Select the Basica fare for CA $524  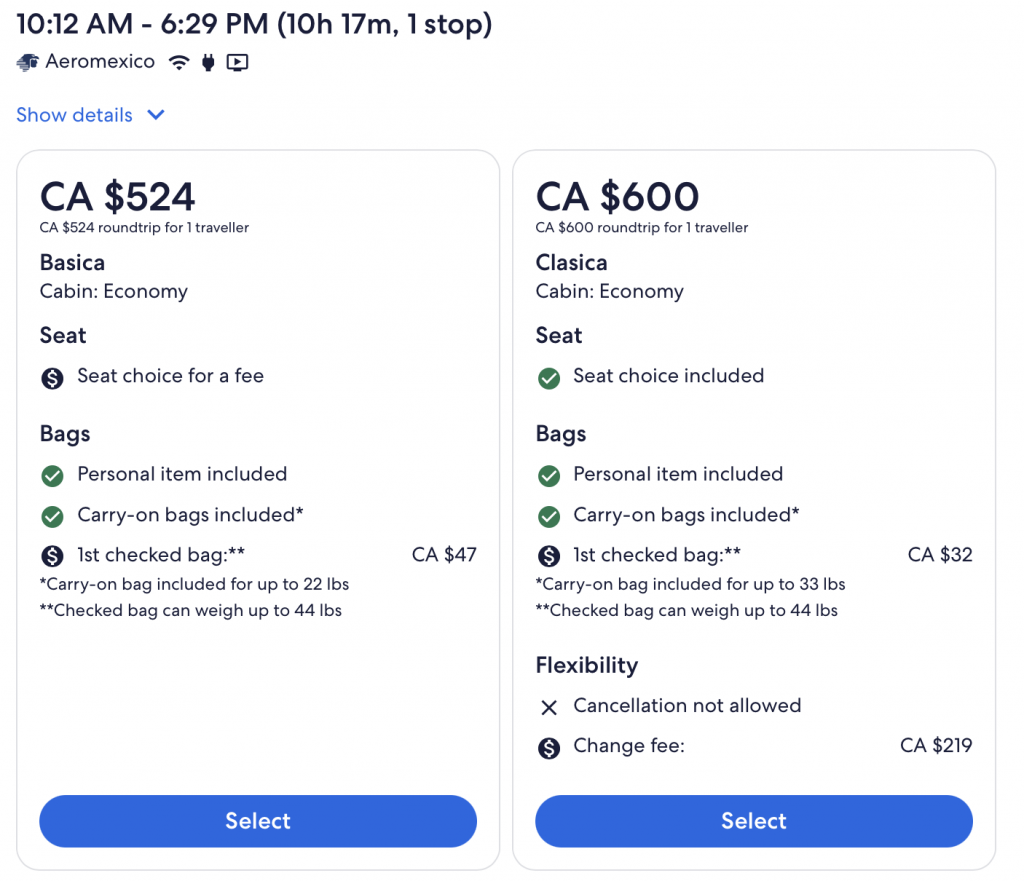pos(258,821)
